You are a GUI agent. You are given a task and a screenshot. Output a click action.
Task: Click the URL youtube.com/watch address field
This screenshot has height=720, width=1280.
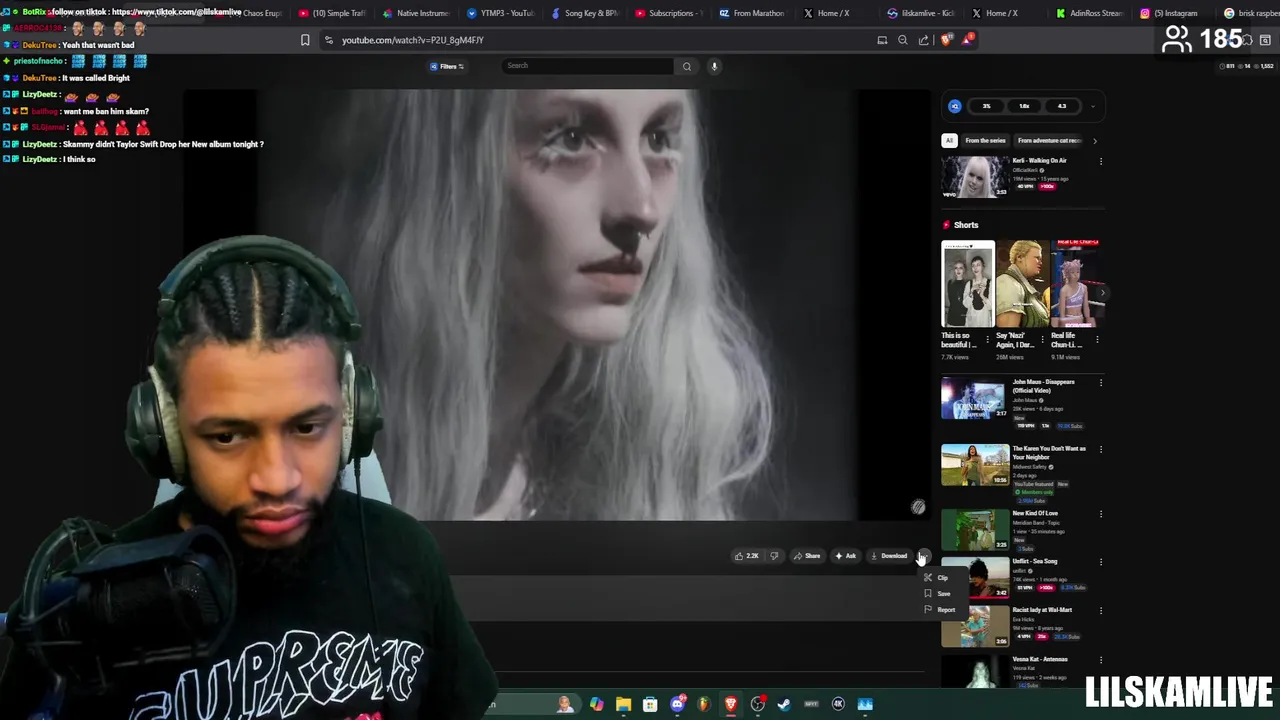coord(413,40)
